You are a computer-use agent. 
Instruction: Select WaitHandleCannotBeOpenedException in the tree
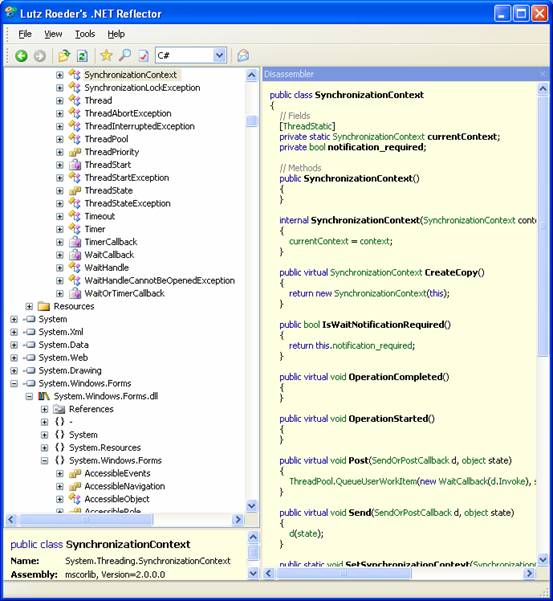pyautogui.click(x=159, y=281)
